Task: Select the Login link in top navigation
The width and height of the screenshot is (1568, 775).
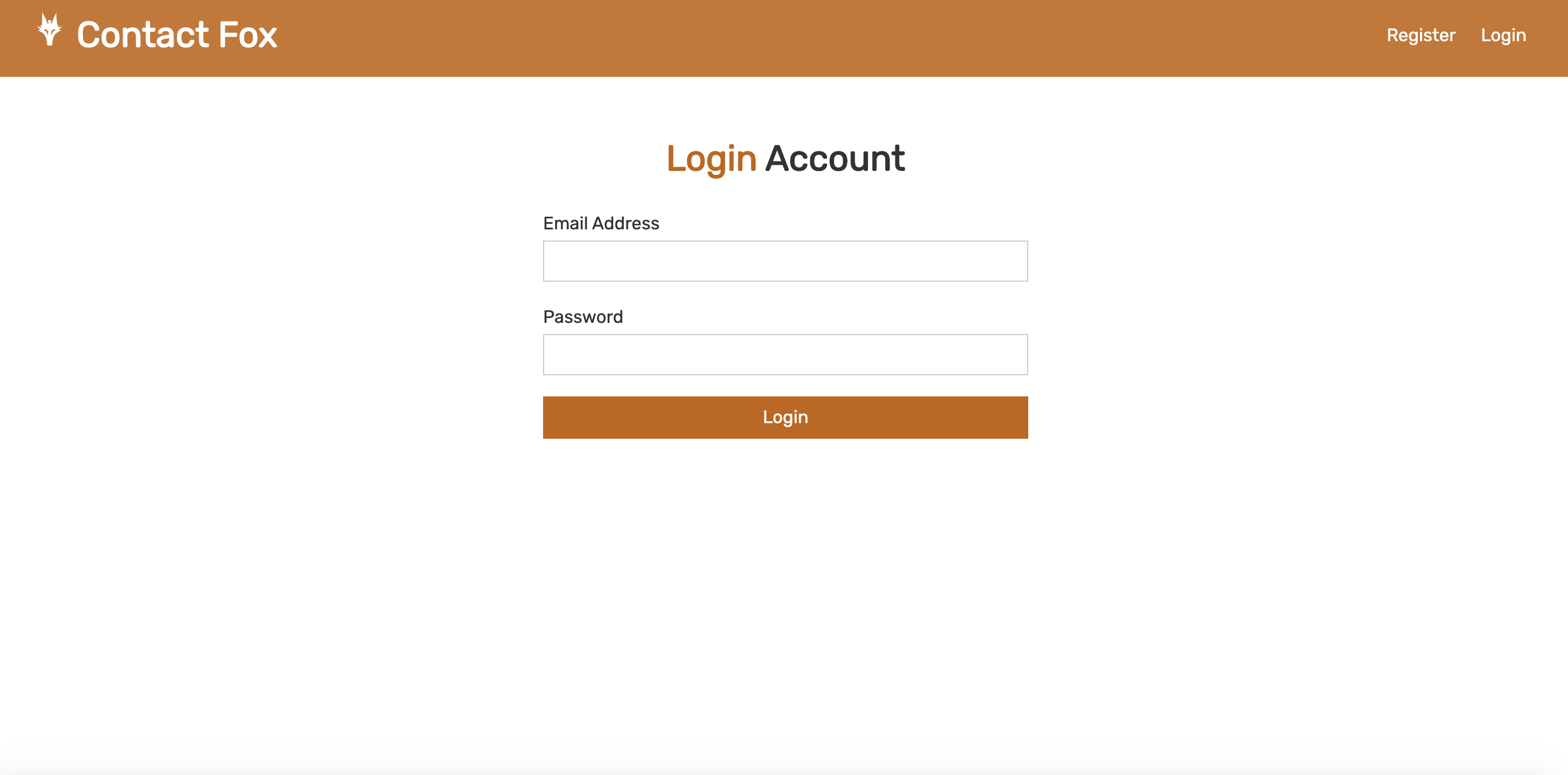Action: (1503, 35)
